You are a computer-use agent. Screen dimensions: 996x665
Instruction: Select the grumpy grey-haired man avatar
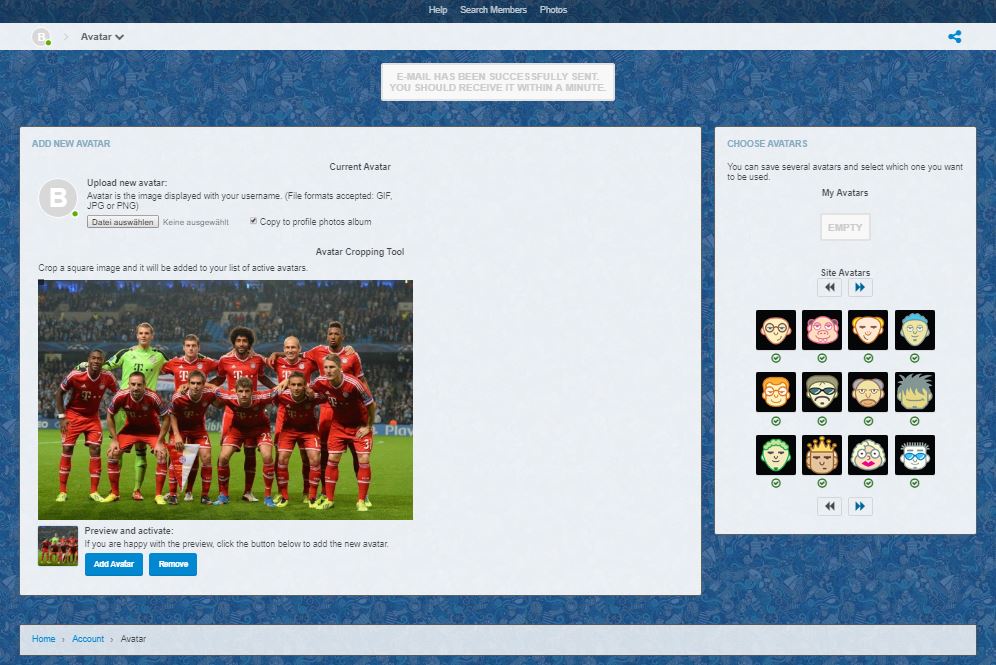coord(868,392)
